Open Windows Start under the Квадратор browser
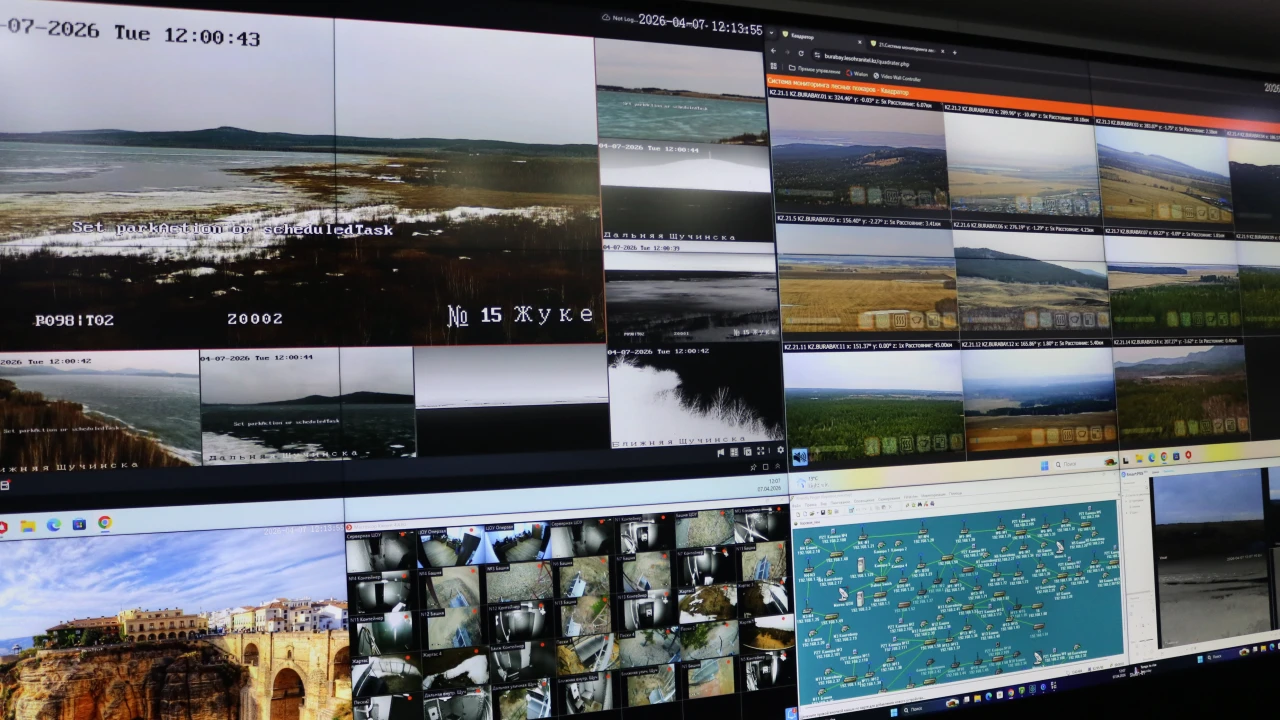Image resolution: width=1280 pixels, height=720 pixels. [x=1044, y=465]
